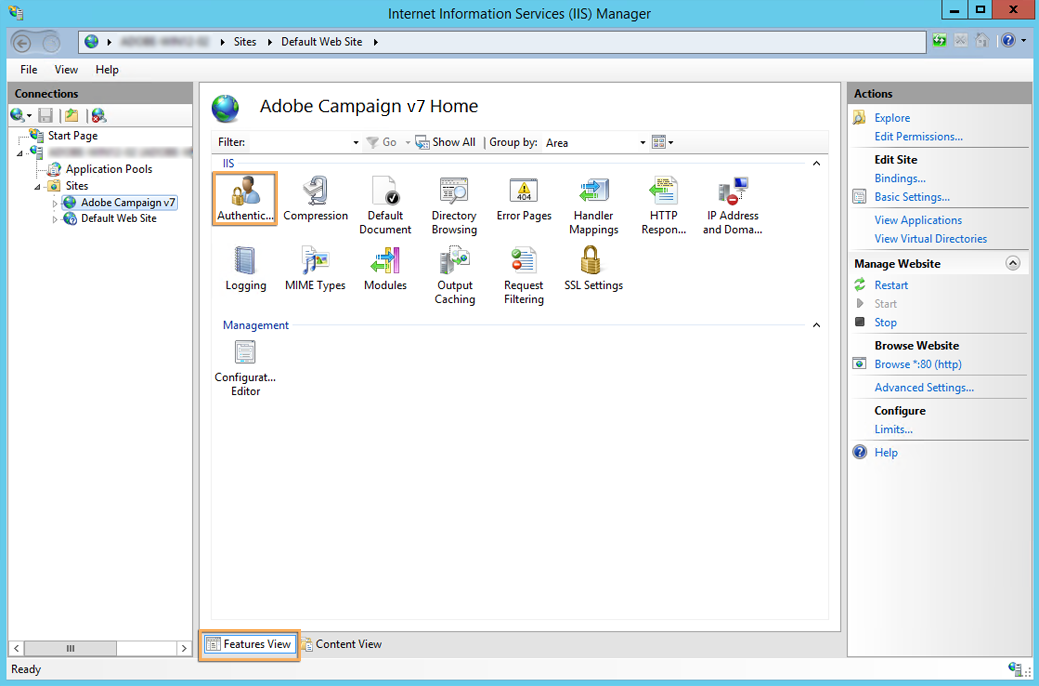Viewport: 1039px width, 686px height.
Task: Select Start Page in Connections tree
Action: (72, 135)
